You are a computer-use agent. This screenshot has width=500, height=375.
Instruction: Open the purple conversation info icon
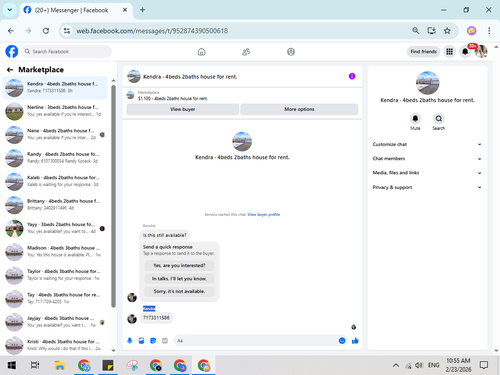352,76
